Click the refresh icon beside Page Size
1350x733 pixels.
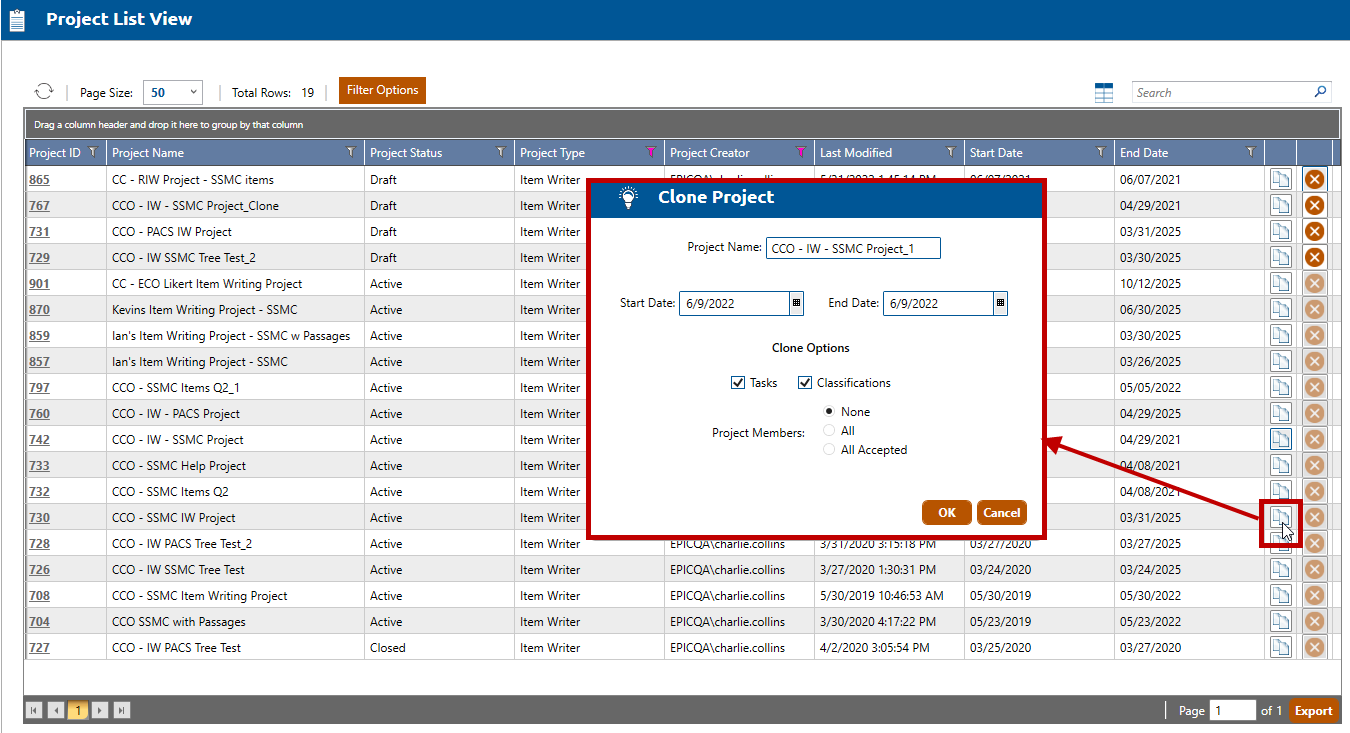click(x=44, y=91)
